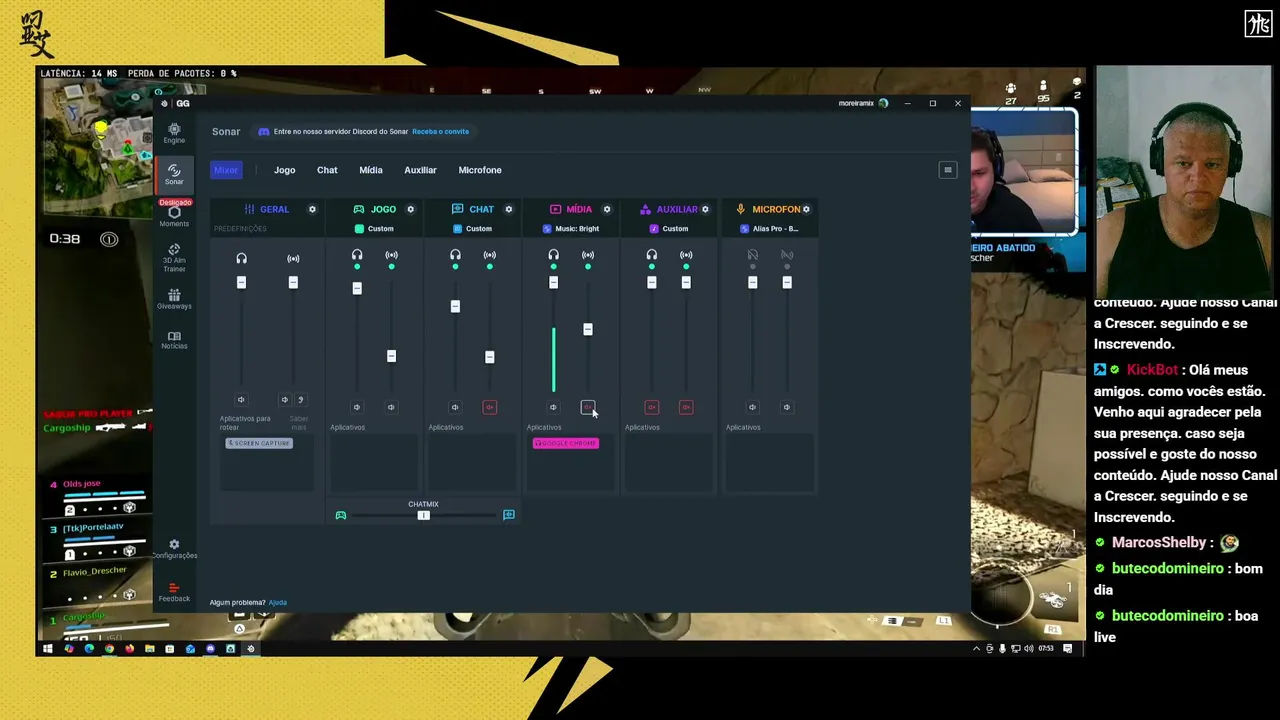Image resolution: width=1280 pixels, height=720 pixels.
Task: Open the Giveaways section in sidebar
Action: (x=174, y=299)
